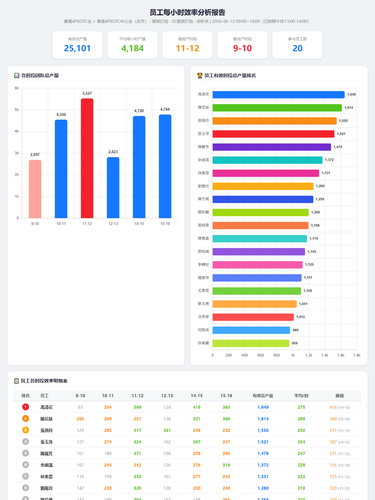The height and width of the screenshot is (500, 375).
Task: Click the green 335 cell in the 11-12 column
Action: 137,477
